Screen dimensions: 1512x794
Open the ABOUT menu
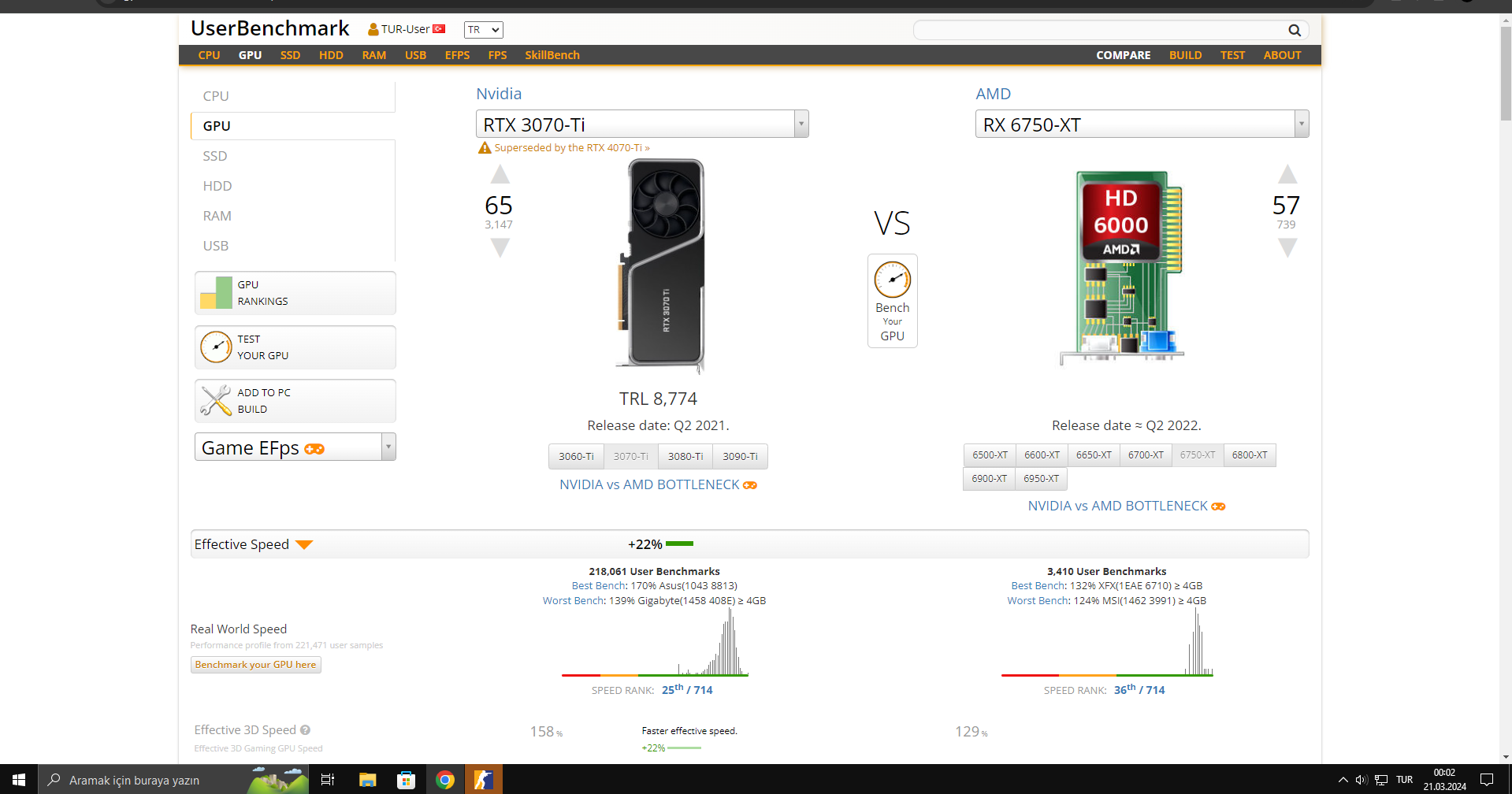pyautogui.click(x=1282, y=55)
